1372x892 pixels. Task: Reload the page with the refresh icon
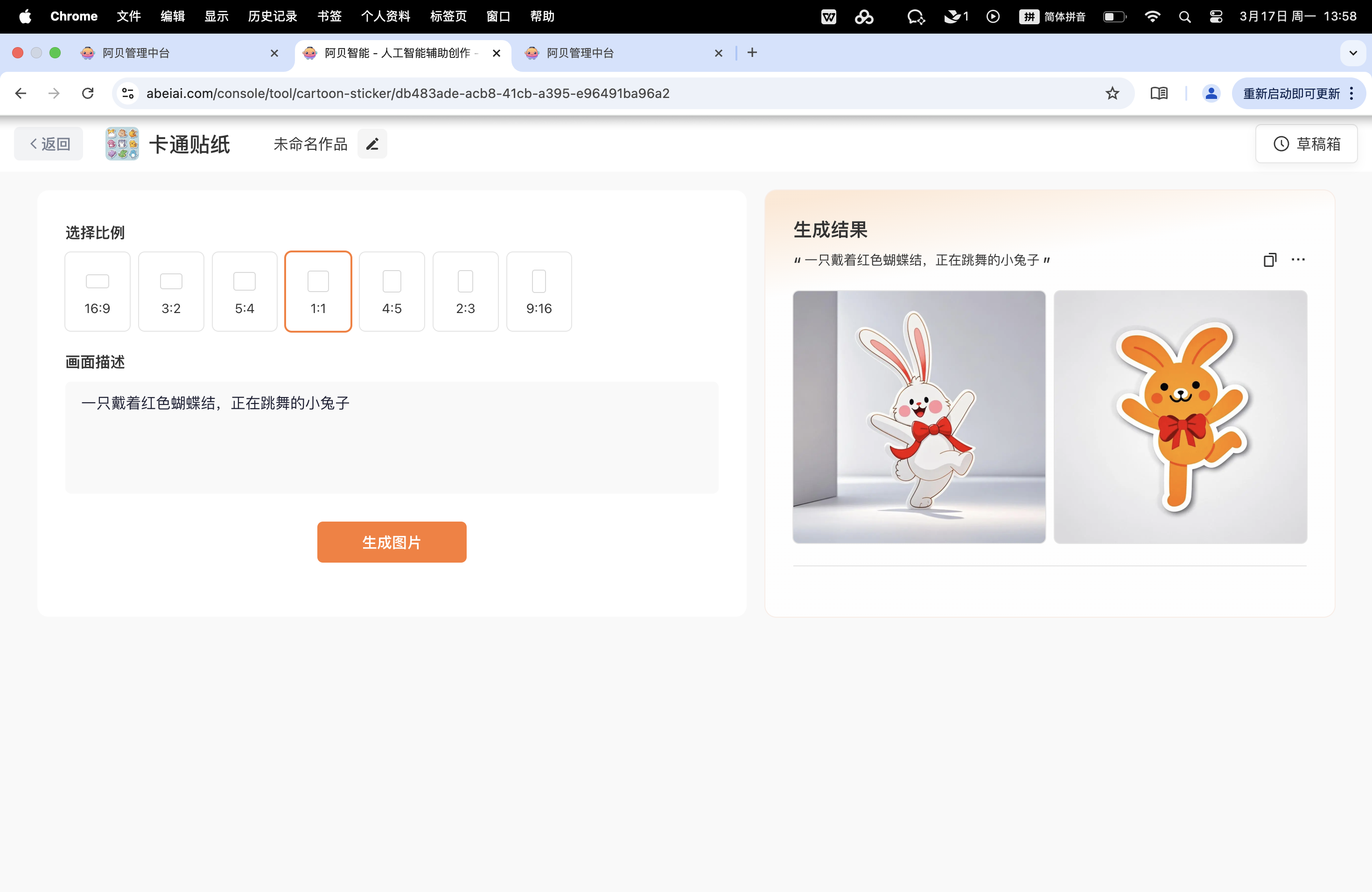pyautogui.click(x=88, y=93)
